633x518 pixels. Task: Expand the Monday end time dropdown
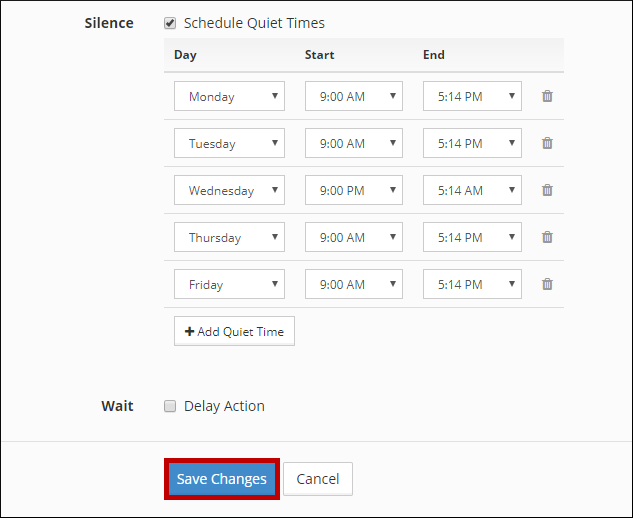(x=472, y=96)
